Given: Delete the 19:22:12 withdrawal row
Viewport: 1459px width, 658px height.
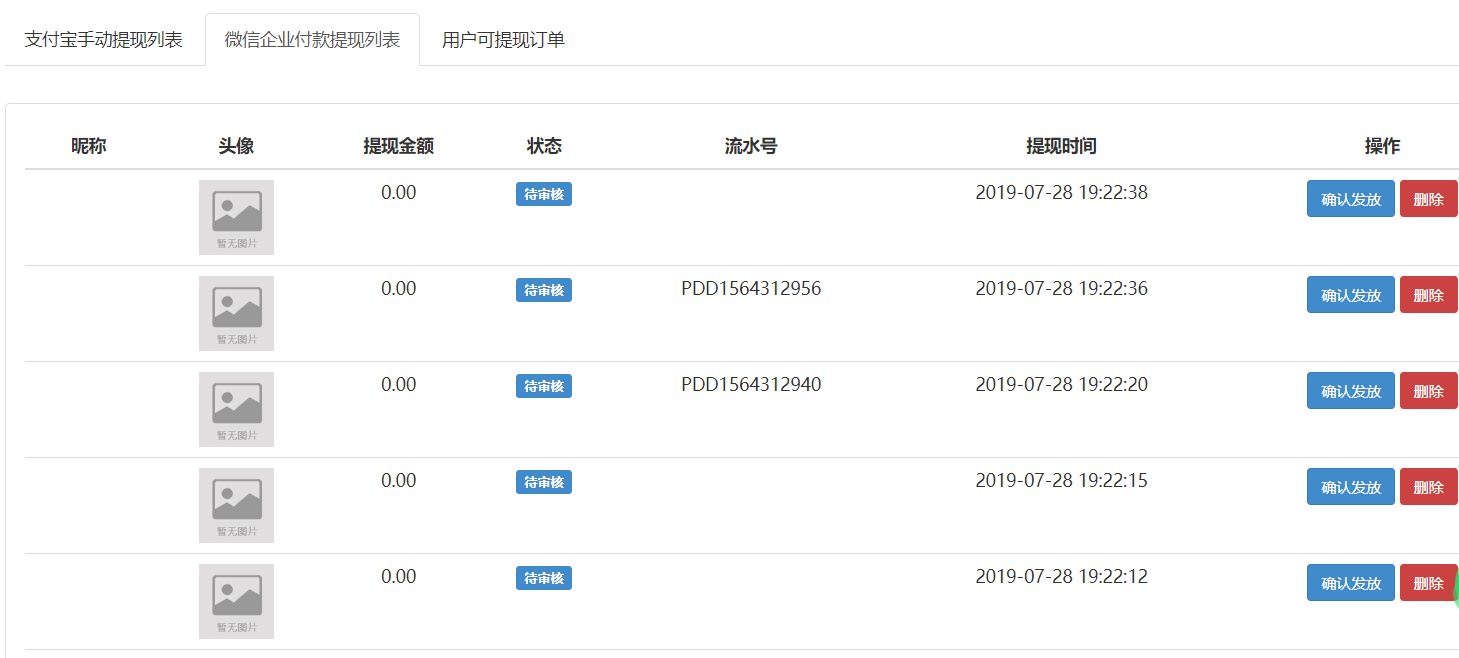Looking at the screenshot, I should click(1428, 583).
